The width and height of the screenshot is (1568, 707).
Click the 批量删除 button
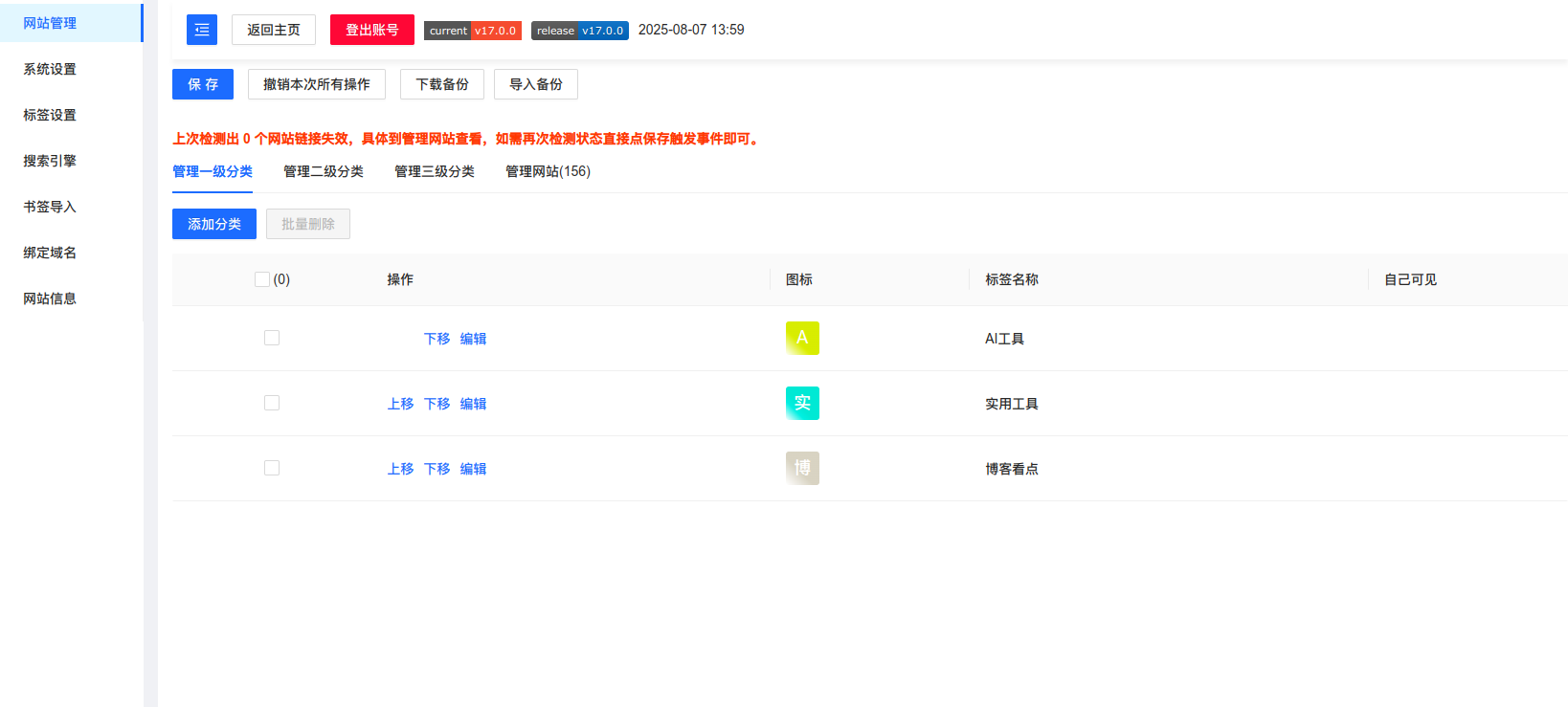[x=308, y=224]
